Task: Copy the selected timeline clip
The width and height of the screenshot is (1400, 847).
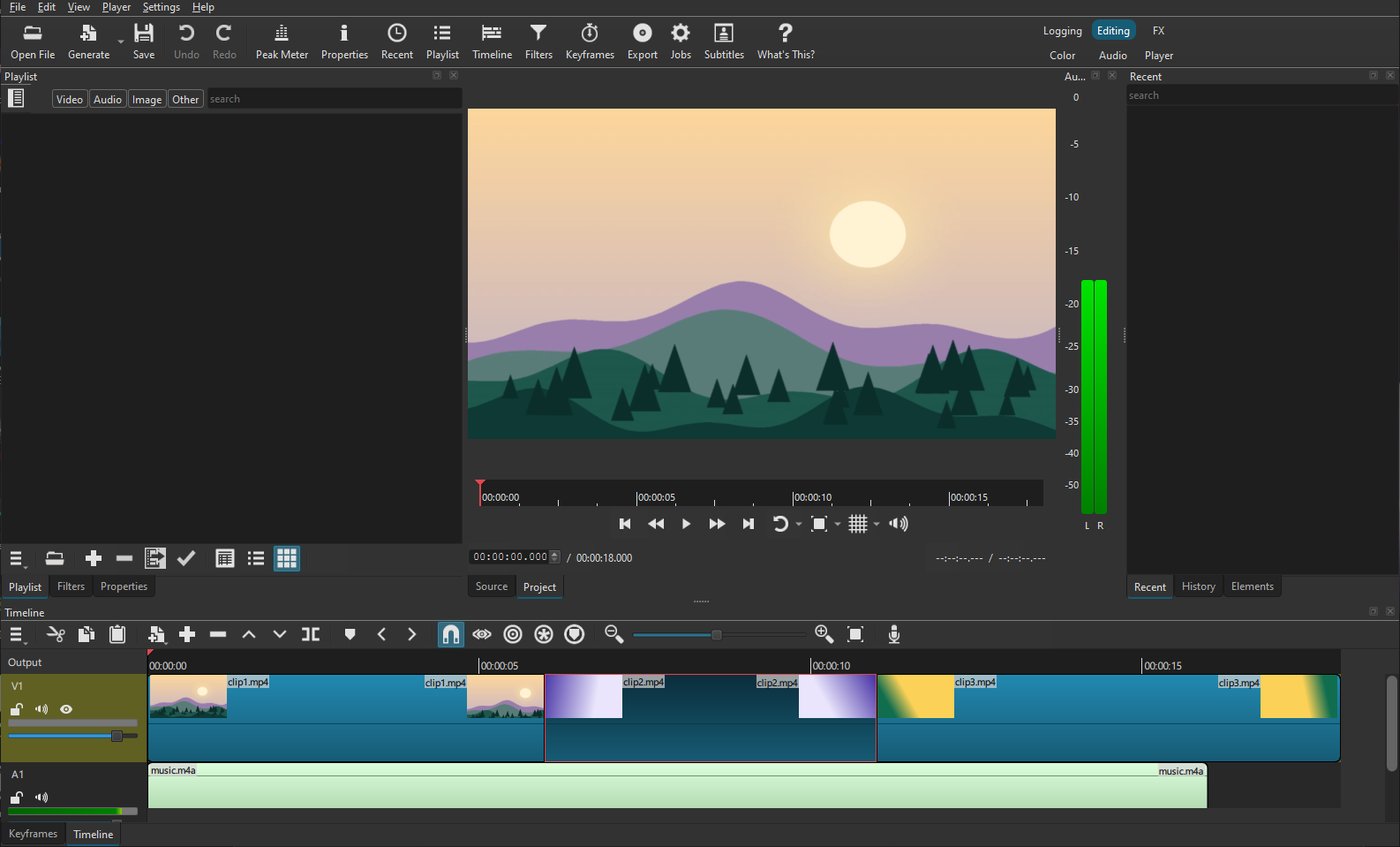Action: click(86, 634)
